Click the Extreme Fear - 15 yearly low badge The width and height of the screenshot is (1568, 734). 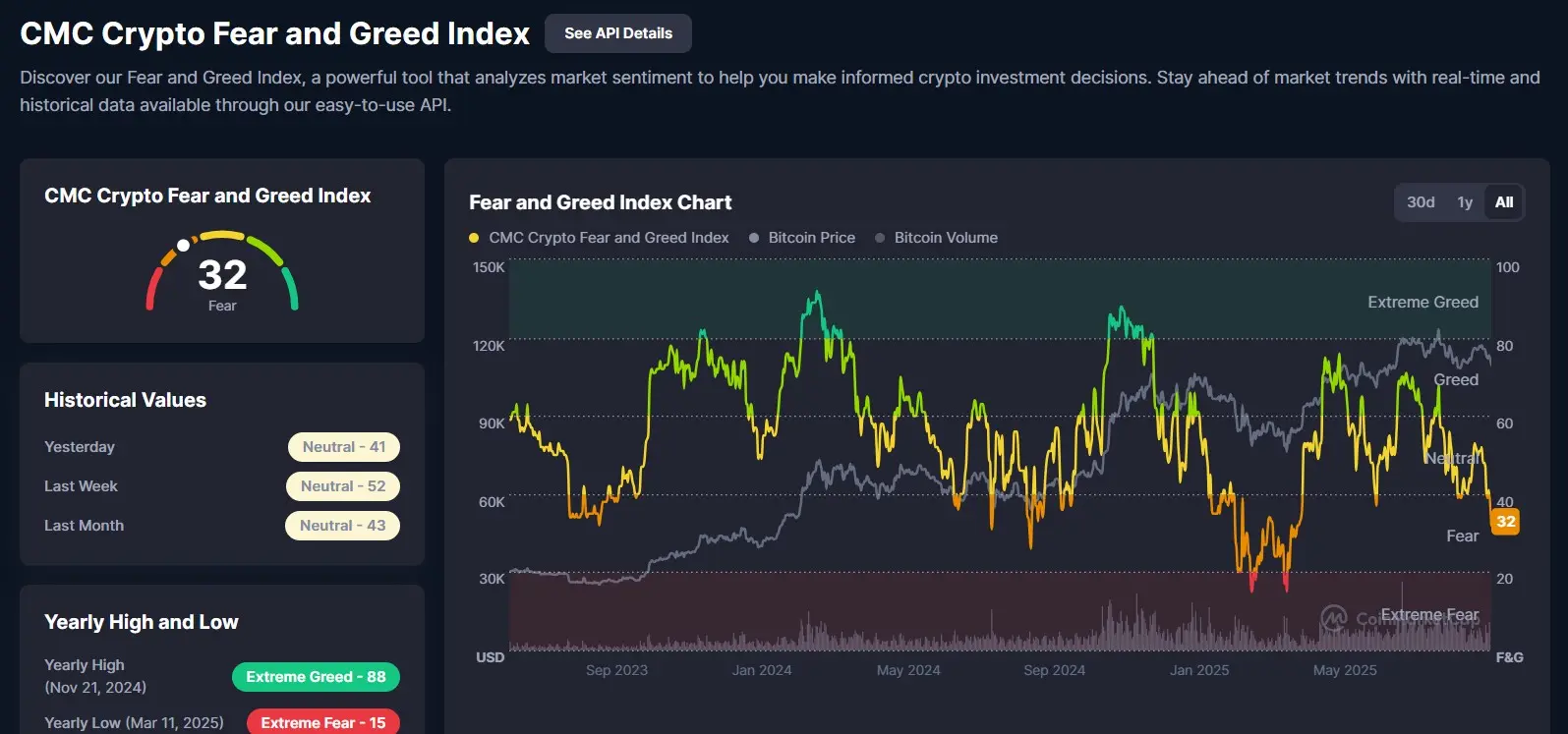point(322,722)
